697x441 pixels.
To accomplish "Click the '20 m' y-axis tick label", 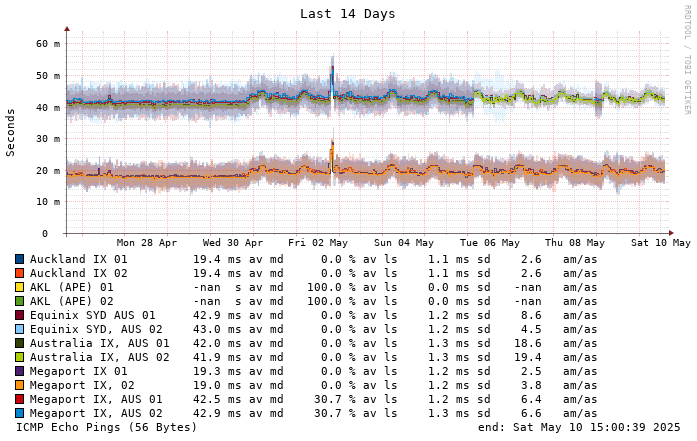I will tap(48, 171).
